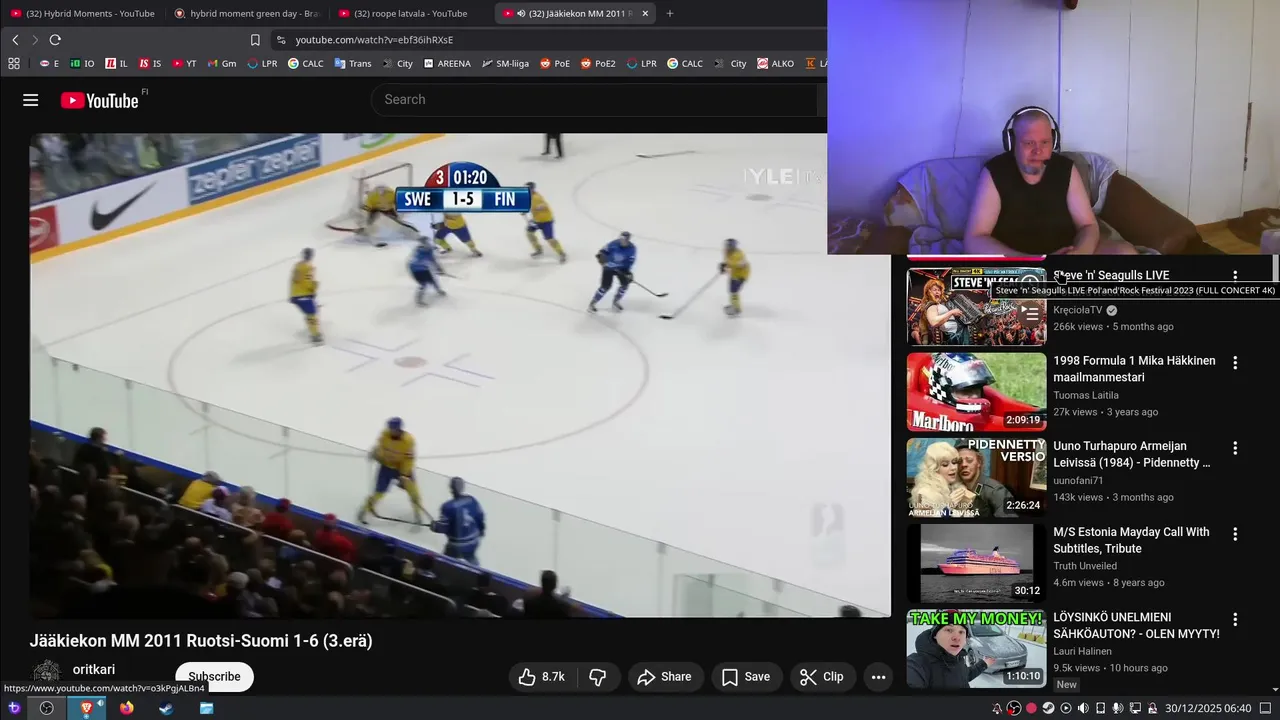Open Lauri Halinen channel link
This screenshot has width=1280, height=720.
(x=1083, y=651)
